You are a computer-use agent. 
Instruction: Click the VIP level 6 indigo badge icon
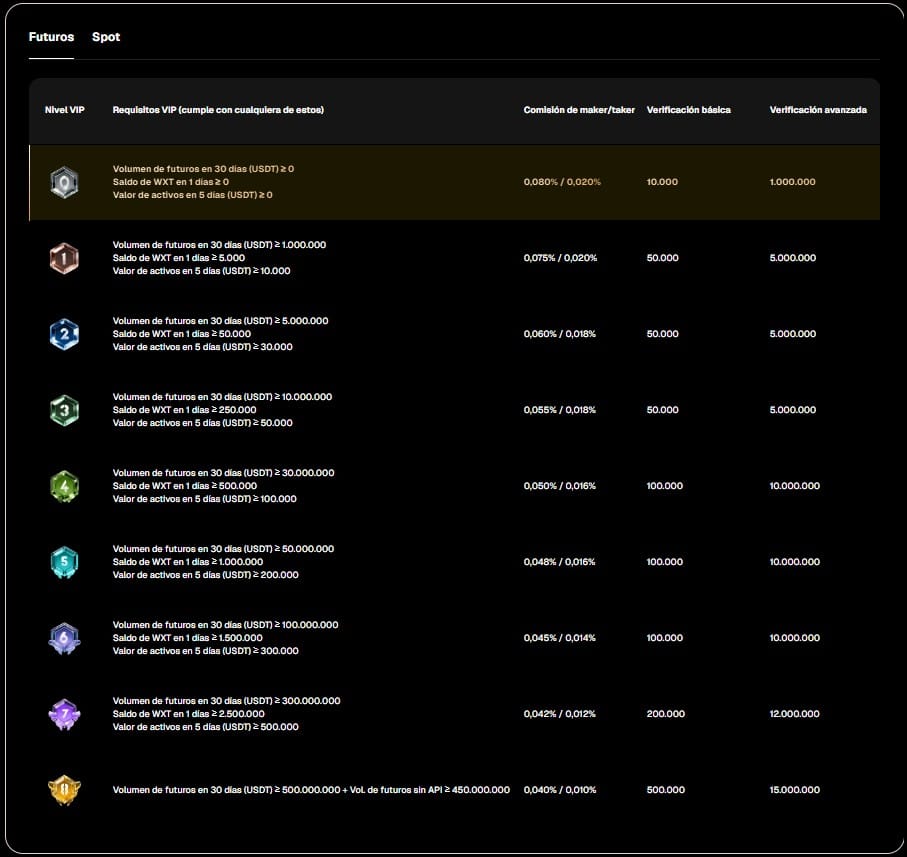(x=64, y=638)
